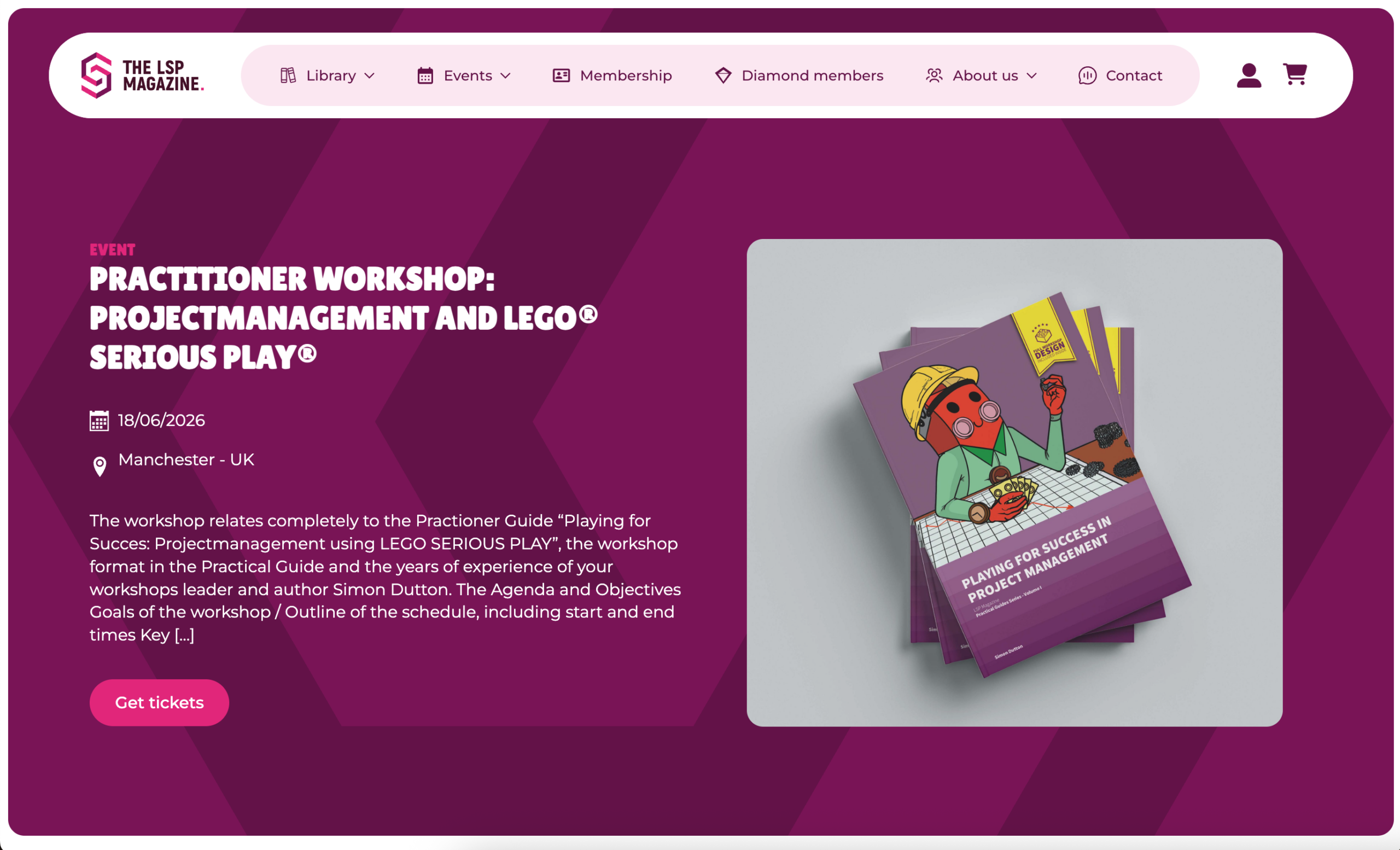
Task: Open the Playing for Success book cover image
Action: 1015,483
